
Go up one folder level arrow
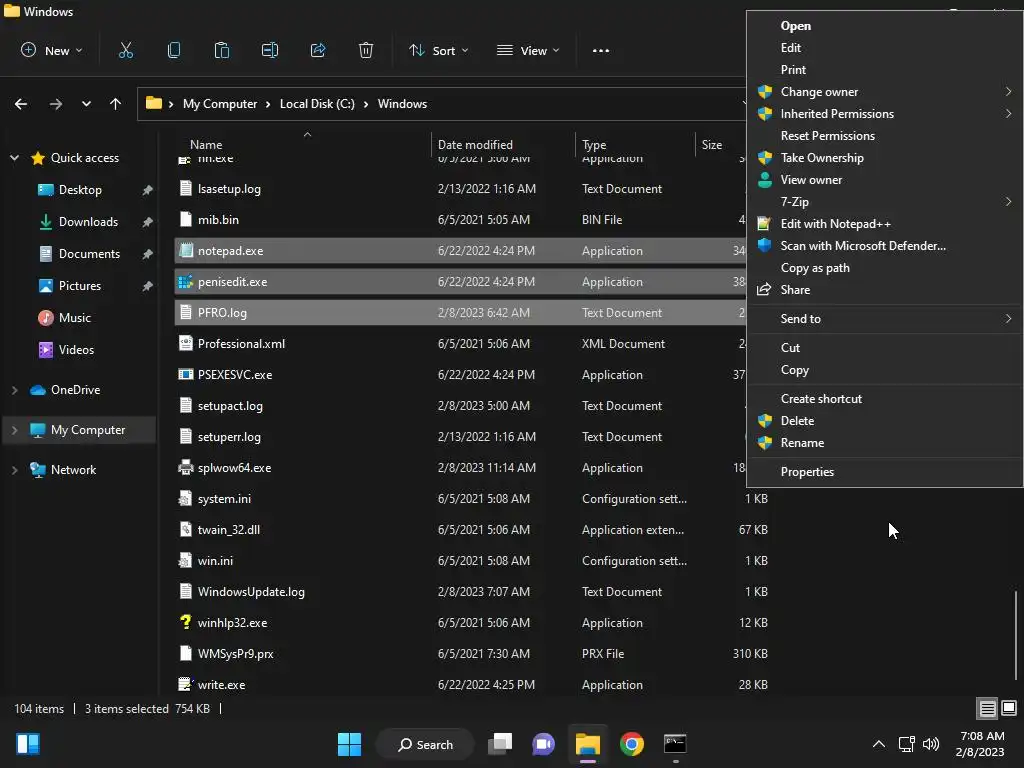116,104
